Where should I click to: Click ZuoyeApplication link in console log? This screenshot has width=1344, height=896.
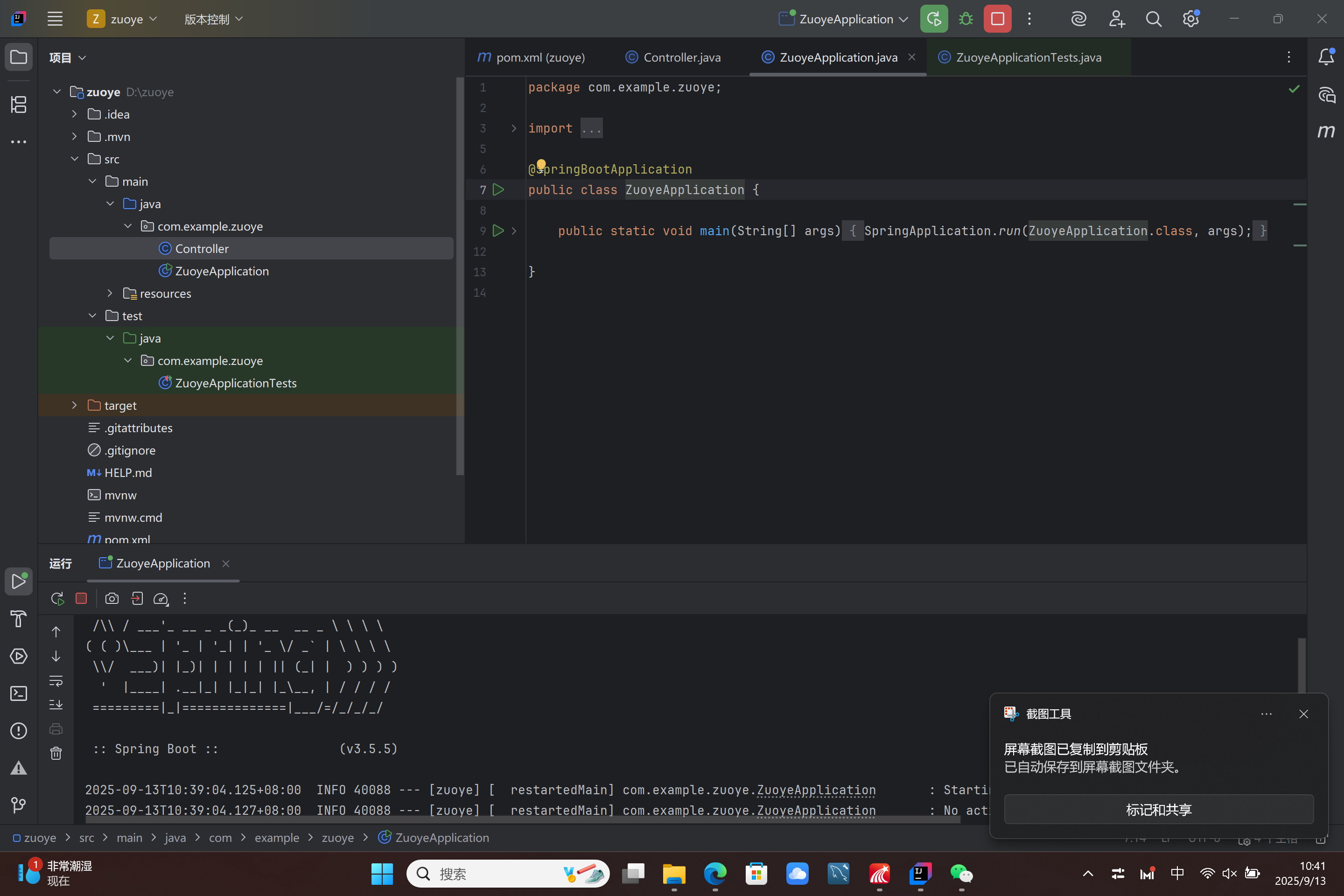click(816, 790)
